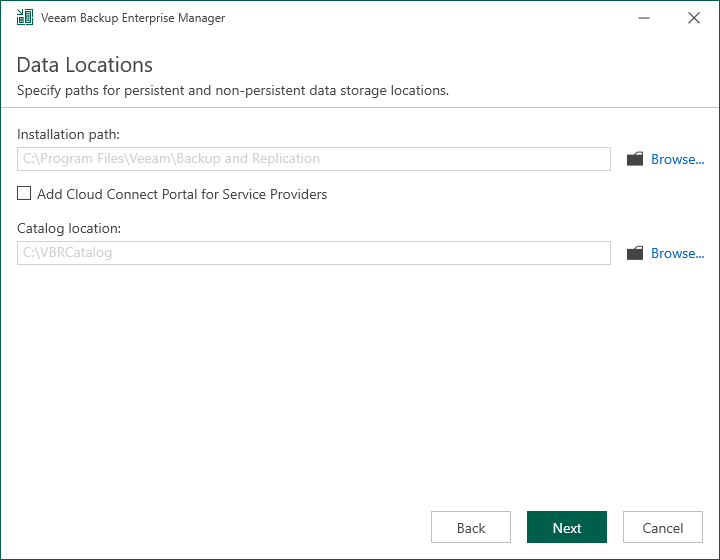Click folder icon beside Installation path Browse
The image size is (720, 560).
(x=635, y=159)
